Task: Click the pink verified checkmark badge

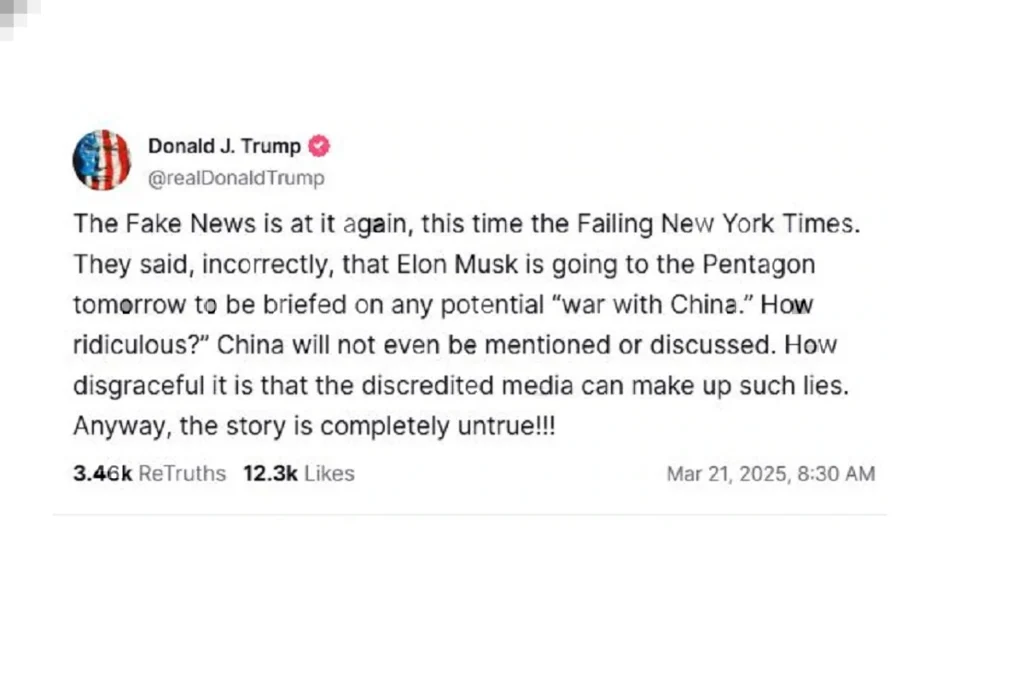Action: click(319, 146)
